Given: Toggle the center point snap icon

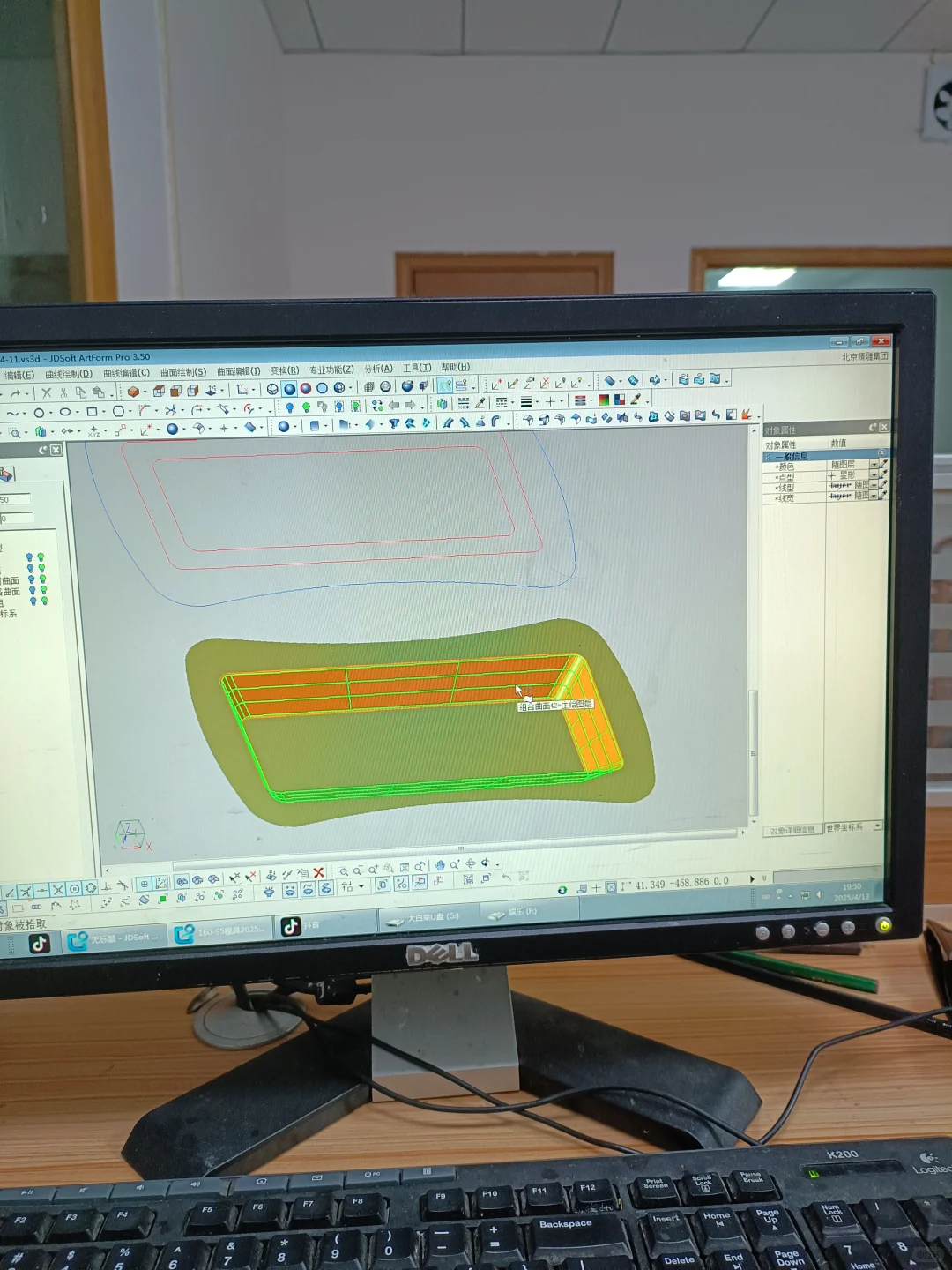Looking at the screenshot, I should [74, 889].
